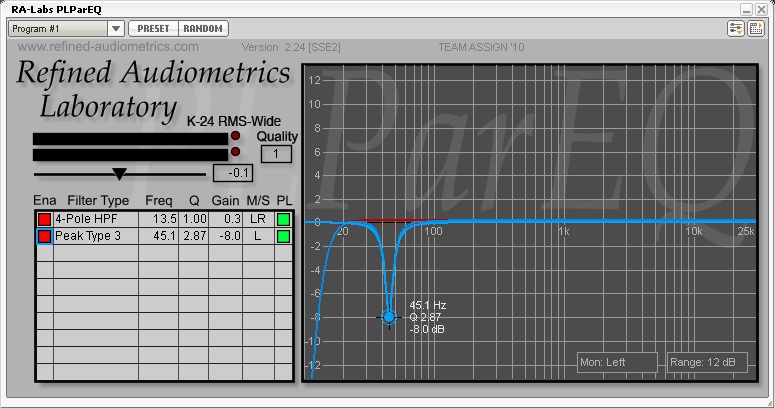Viewport: 775px width, 409px height.
Task: Click the top black level meter bar
Action: click(x=130, y=139)
